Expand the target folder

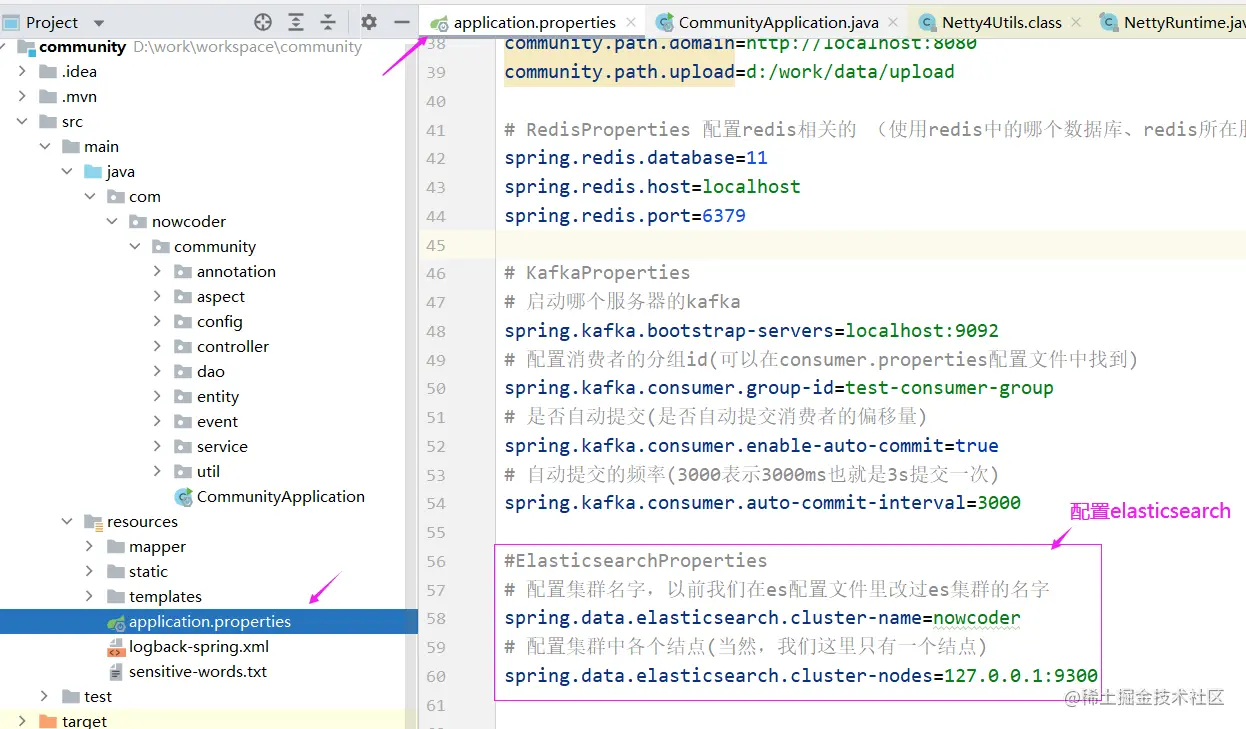22,721
